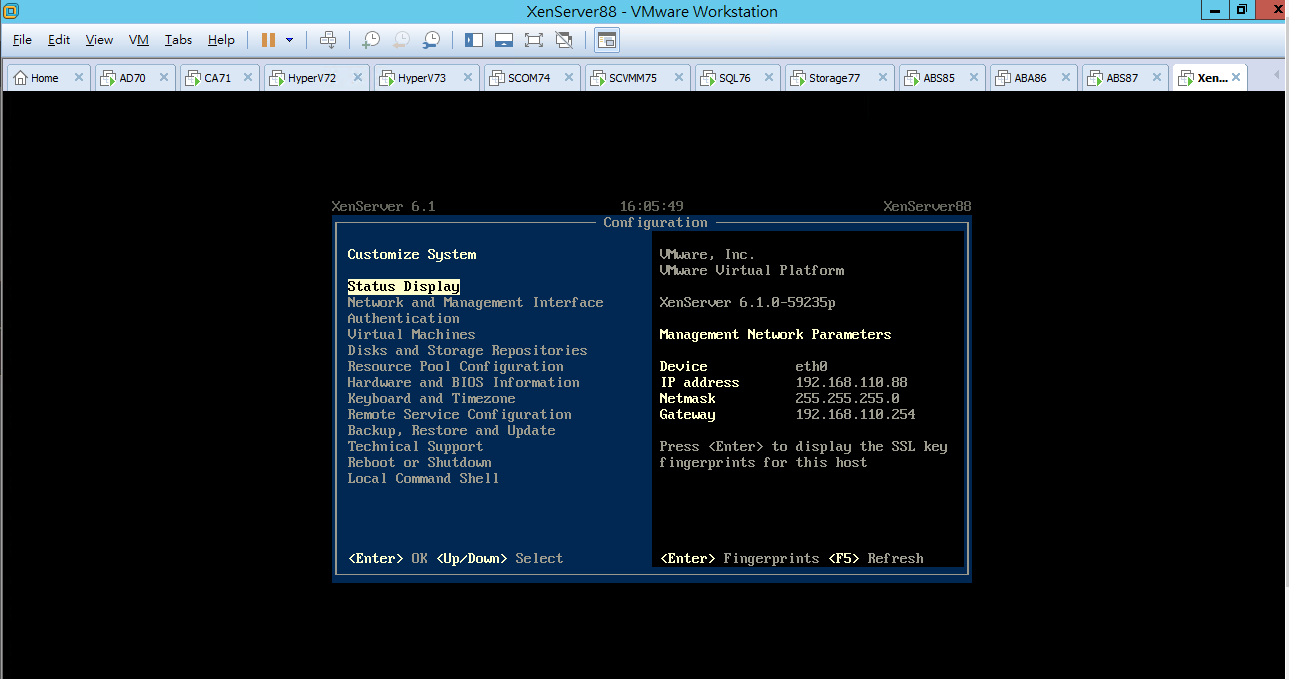Close the Xen... tab
The width and height of the screenshot is (1289, 680).
[1236, 78]
